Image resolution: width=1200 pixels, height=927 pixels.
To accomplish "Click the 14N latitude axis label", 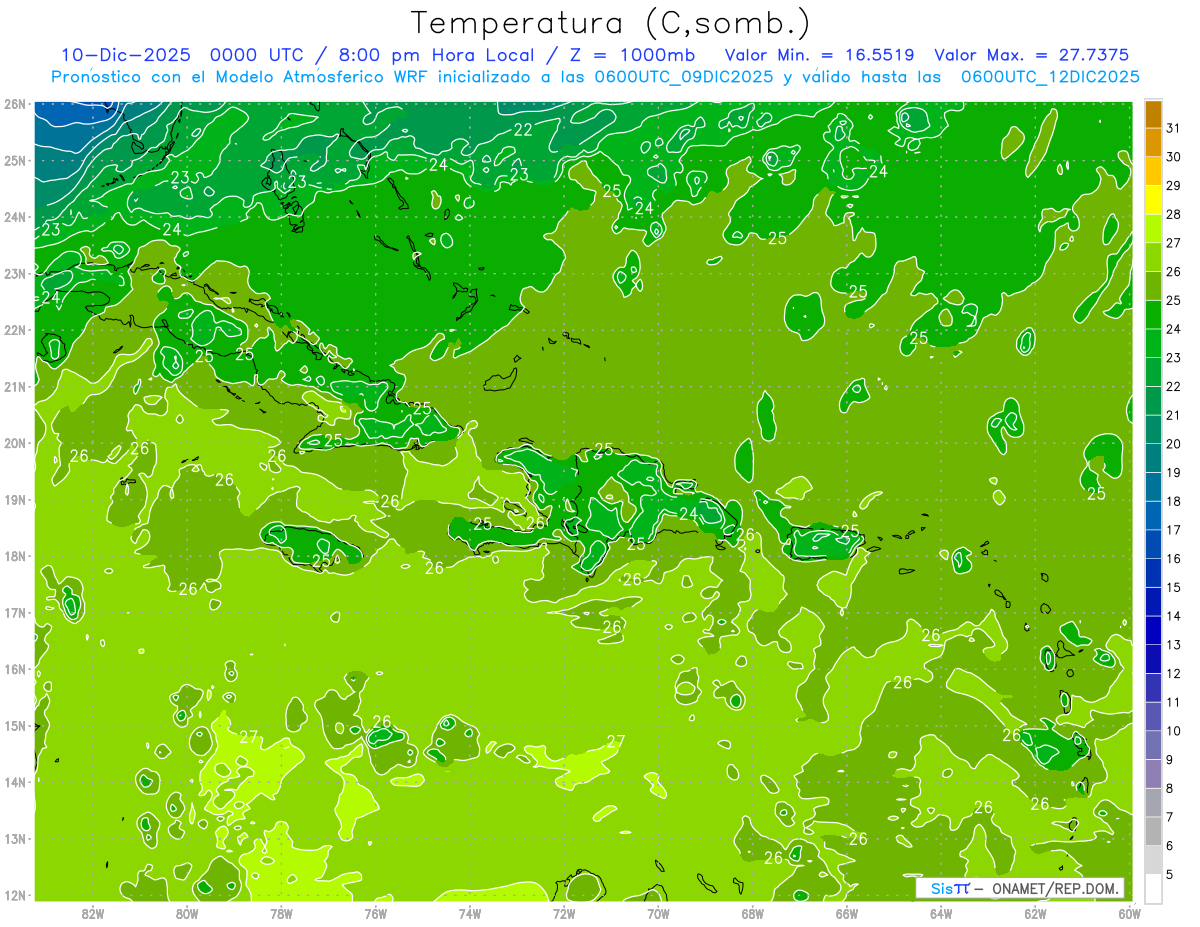I will tap(14, 782).
